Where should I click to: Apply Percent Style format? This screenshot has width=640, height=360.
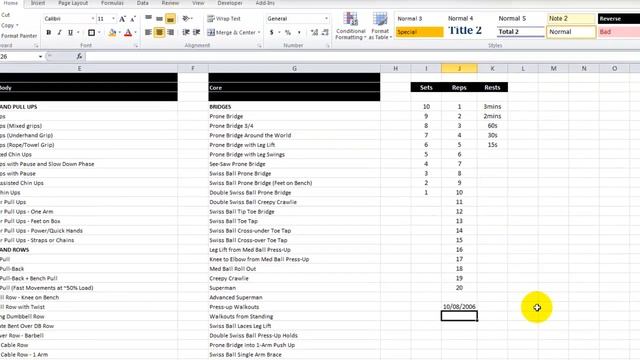(x=288, y=32)
